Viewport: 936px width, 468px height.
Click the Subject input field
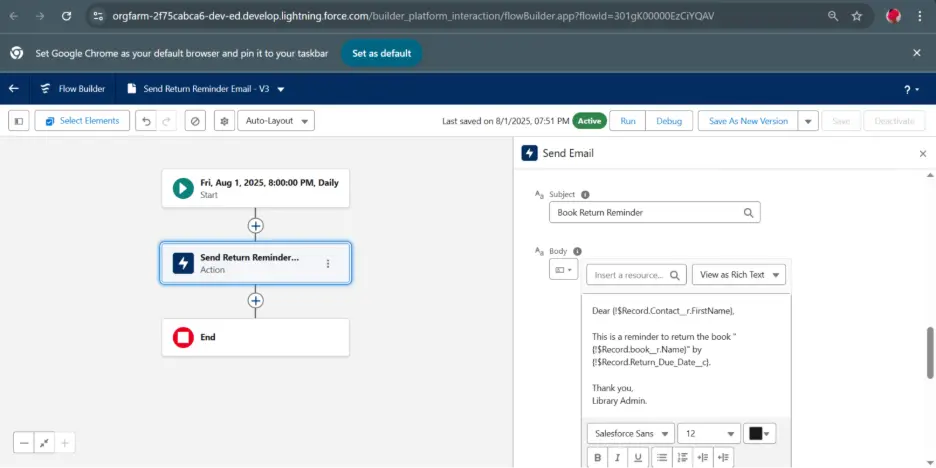[647, 213]
